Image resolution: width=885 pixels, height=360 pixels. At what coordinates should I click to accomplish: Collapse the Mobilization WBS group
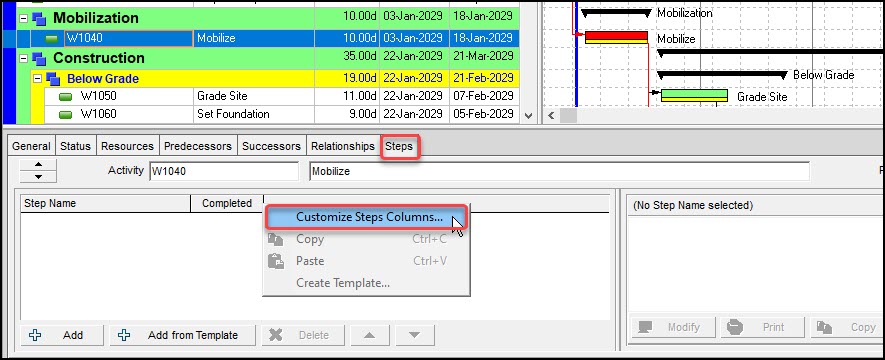23,18
